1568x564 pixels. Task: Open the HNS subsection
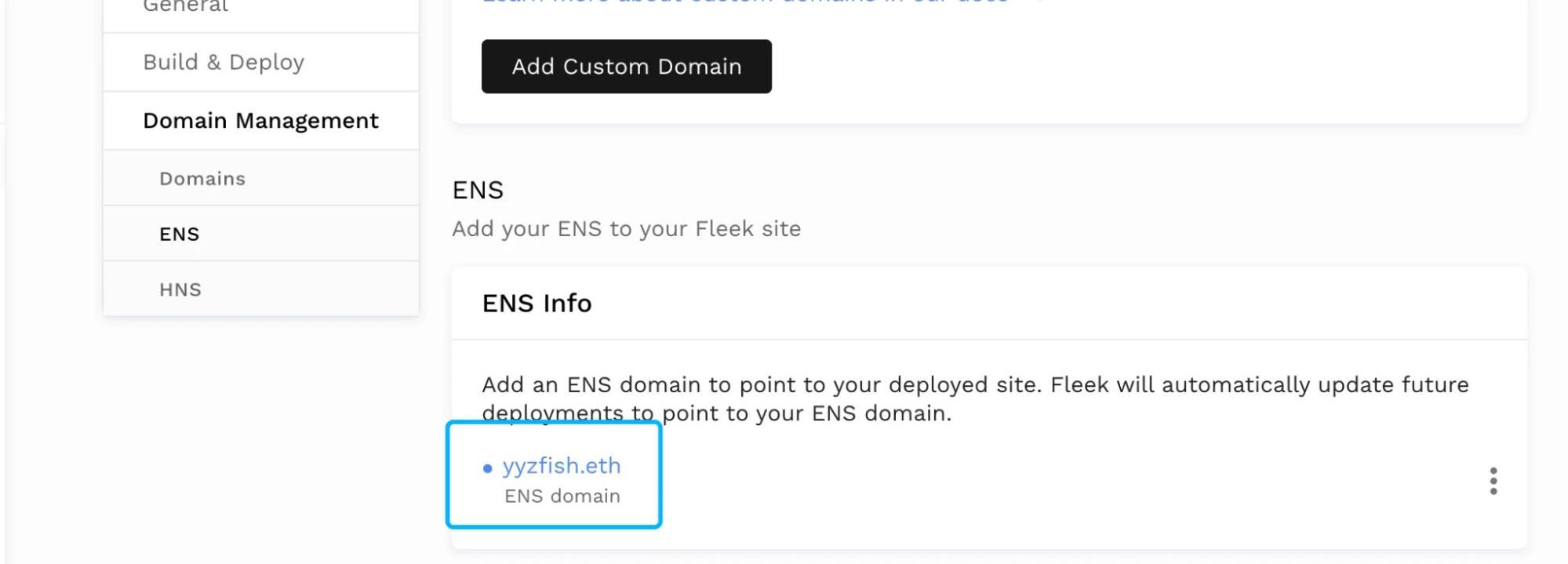click(180, 289)
